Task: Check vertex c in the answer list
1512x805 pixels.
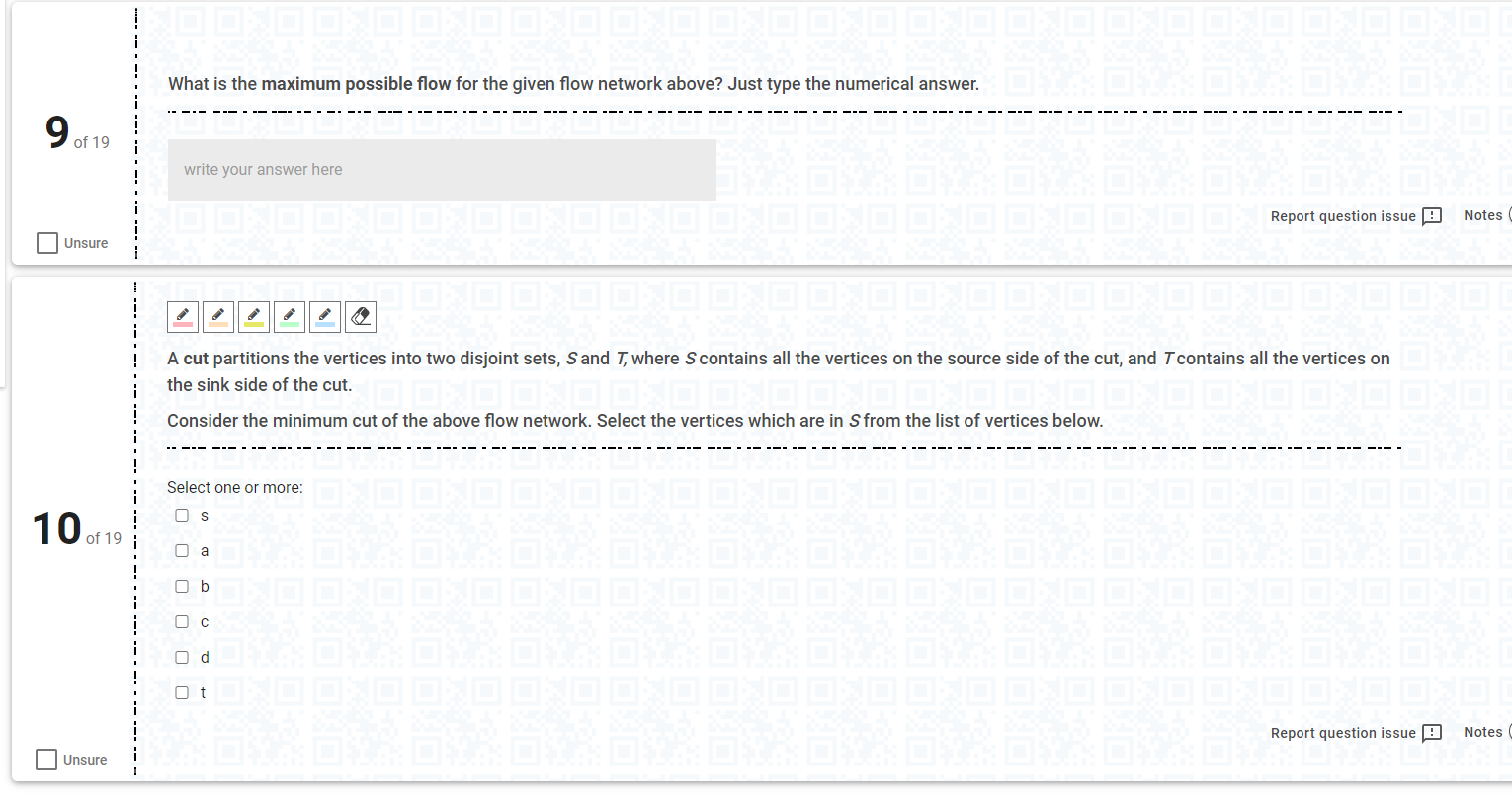Action: click(182, 621)
